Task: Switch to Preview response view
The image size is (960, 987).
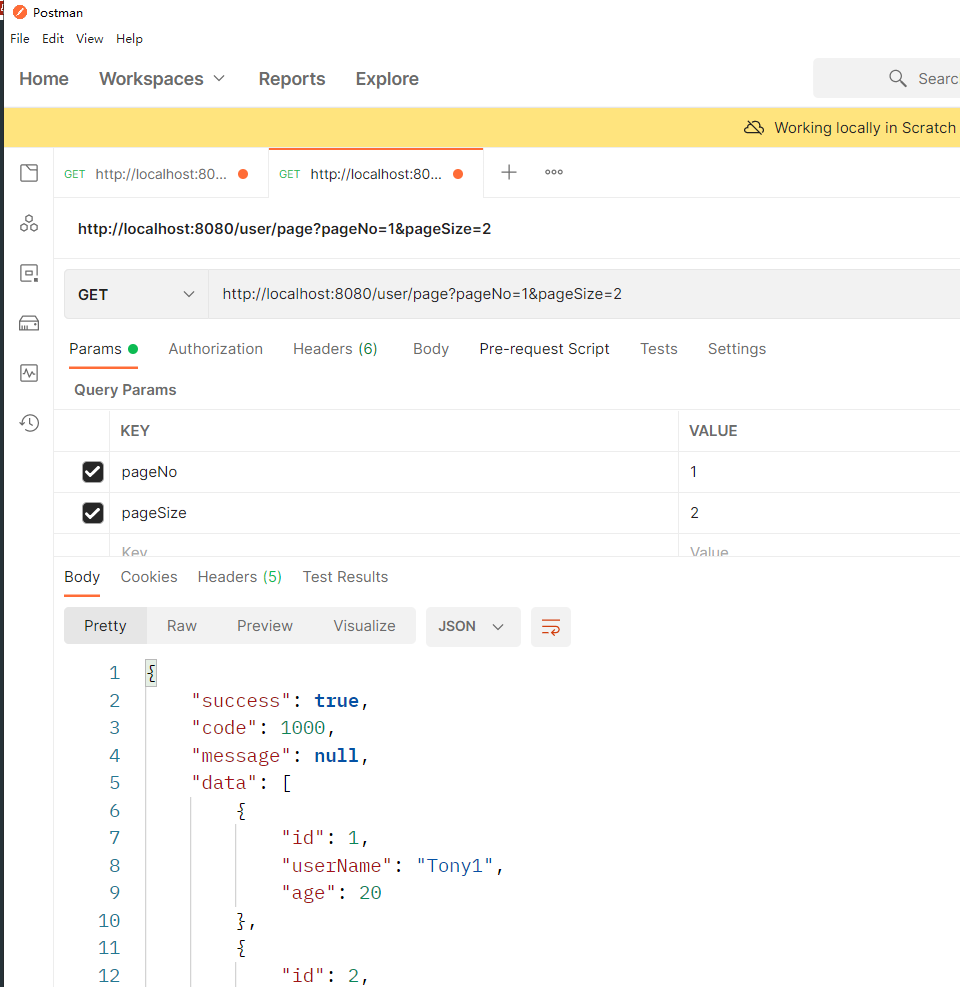Action: 264,626
